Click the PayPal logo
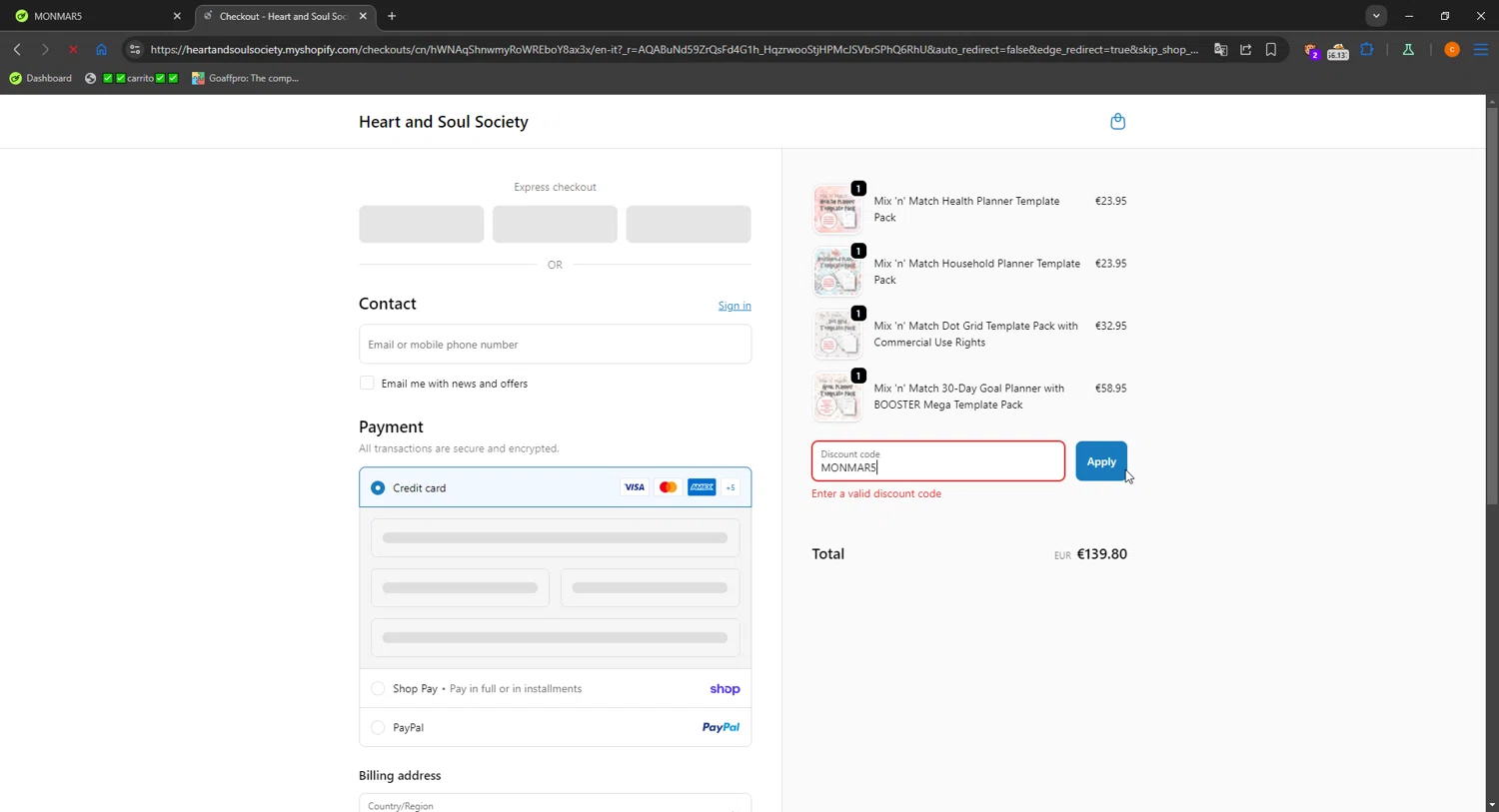Screen dimensions: 1499x812 click(721, 727)
